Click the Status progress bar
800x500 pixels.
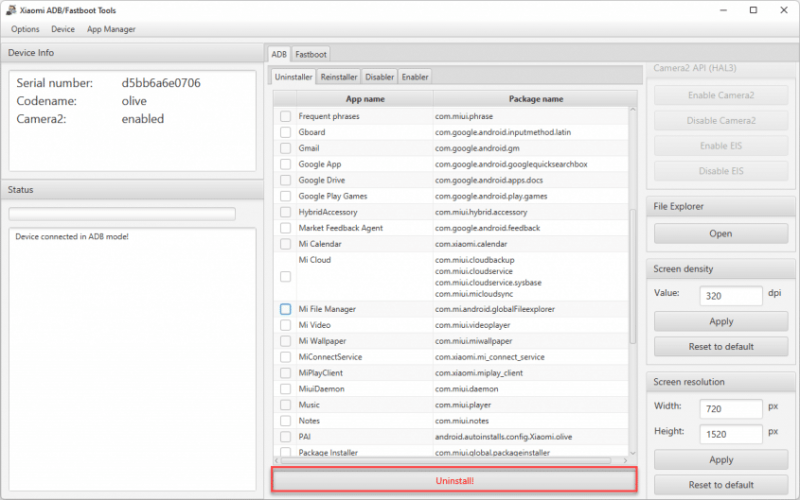(122, 213)
